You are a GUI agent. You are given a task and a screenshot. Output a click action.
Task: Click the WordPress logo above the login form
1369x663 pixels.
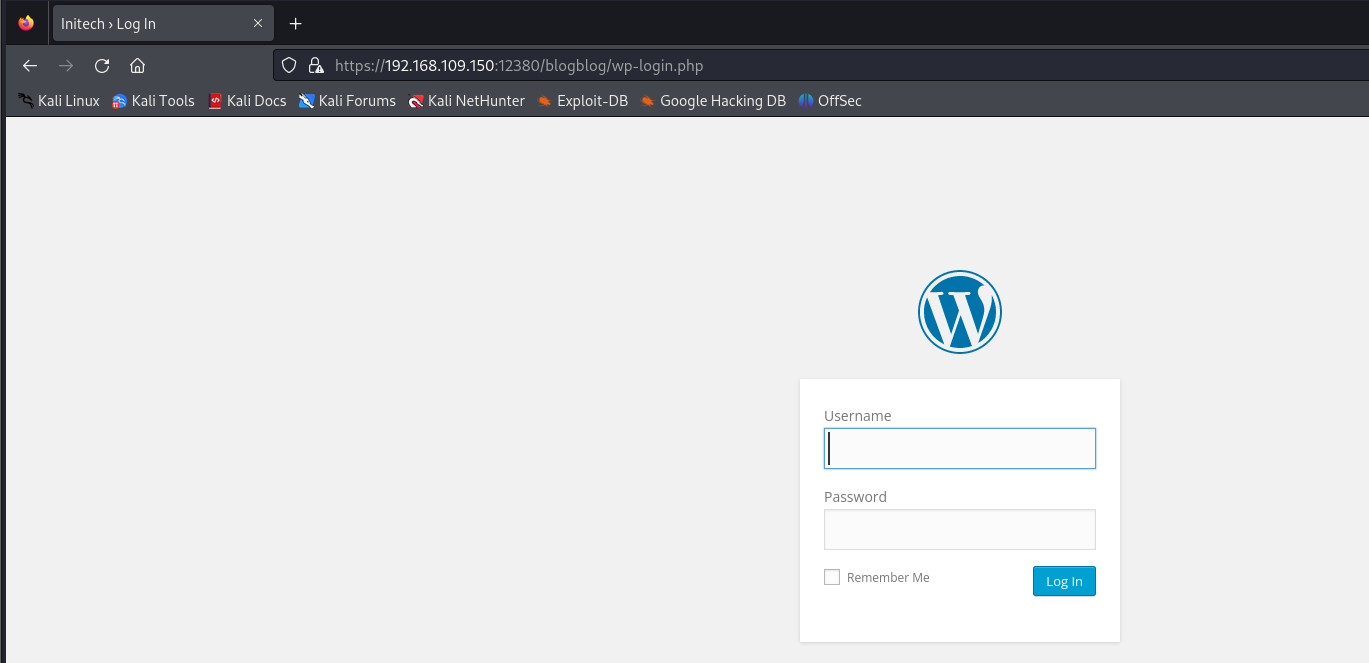click(960, 312)
